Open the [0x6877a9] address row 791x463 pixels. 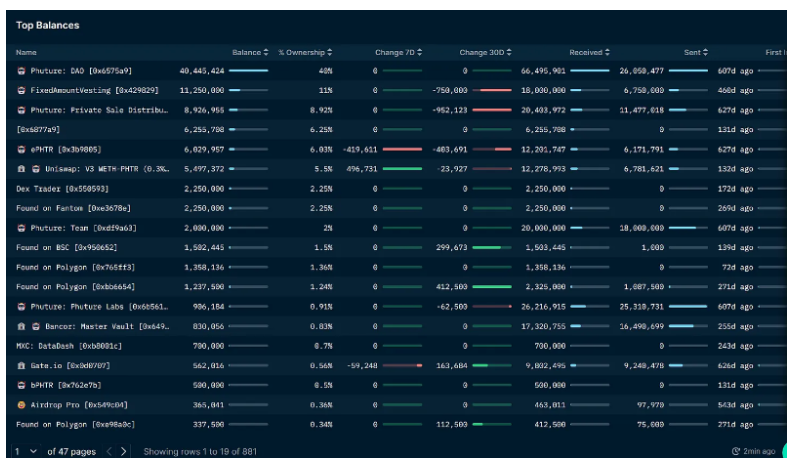(38, 130)
